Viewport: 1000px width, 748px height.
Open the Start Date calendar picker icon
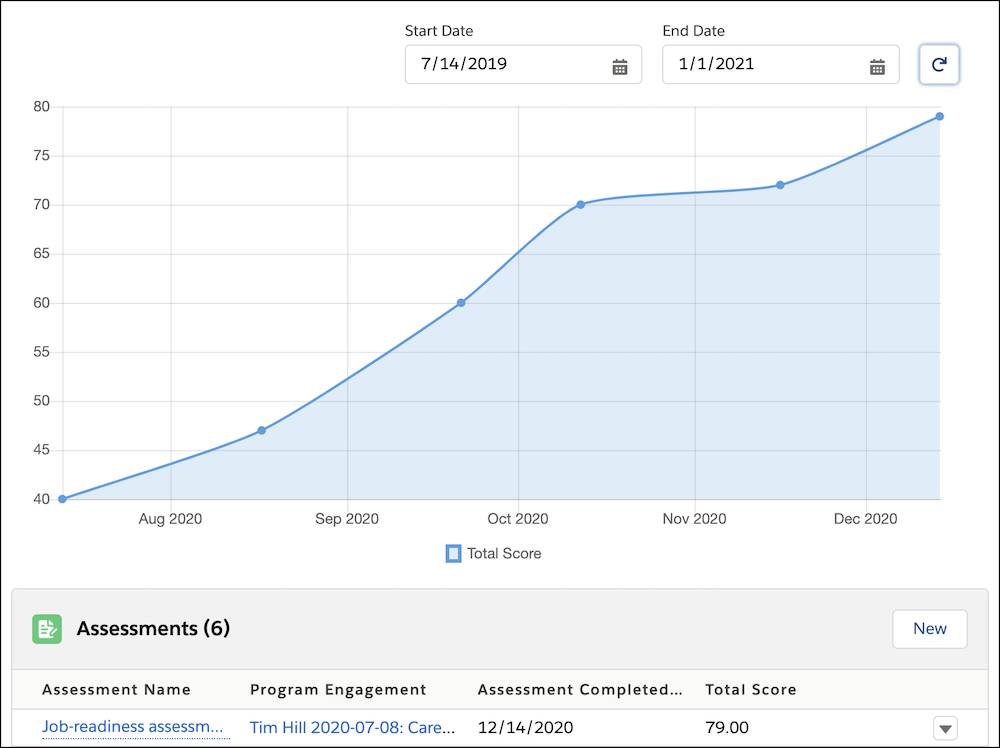click(619, 66)
